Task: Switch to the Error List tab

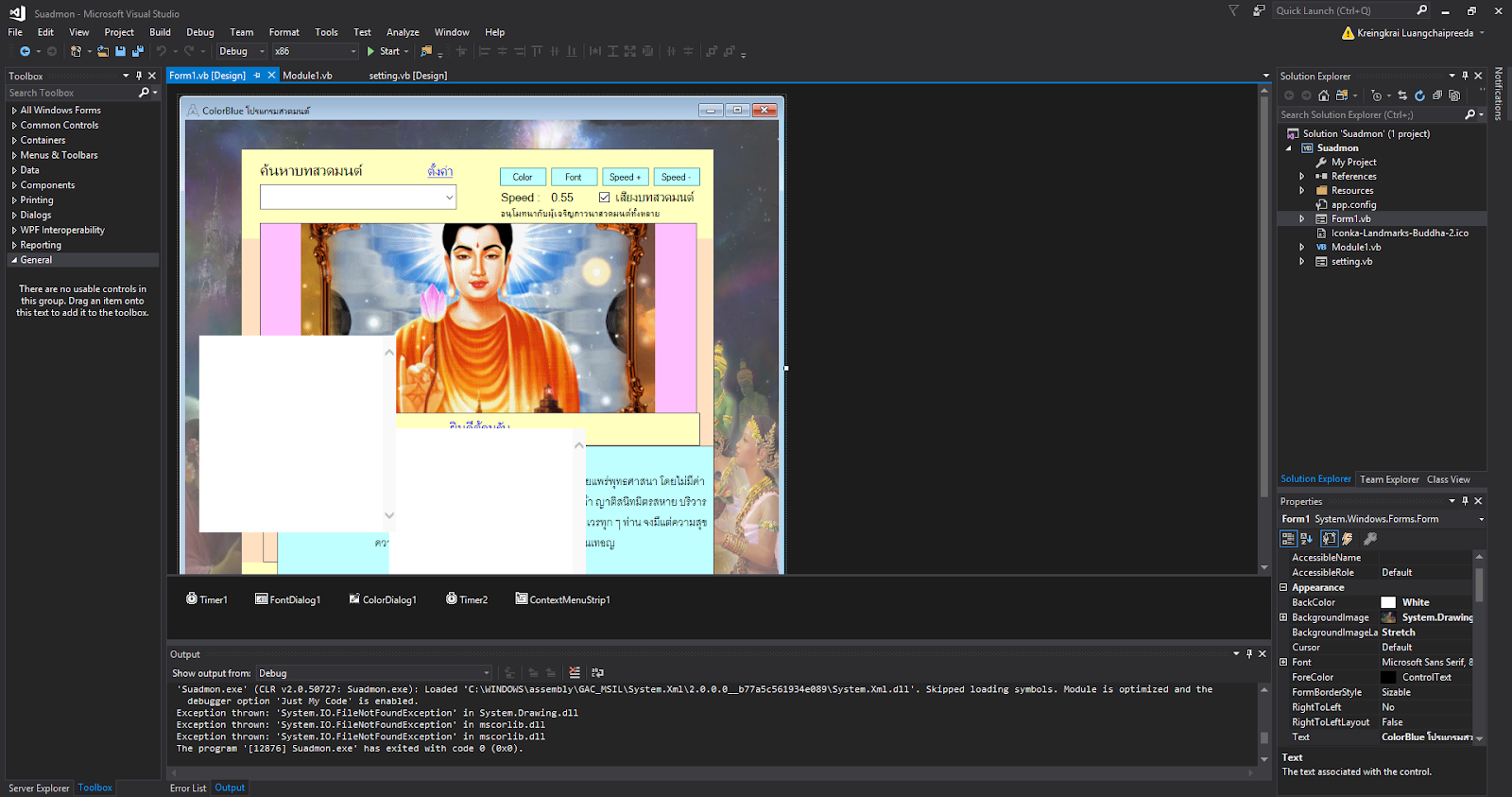Action: (x=188, y=788)
